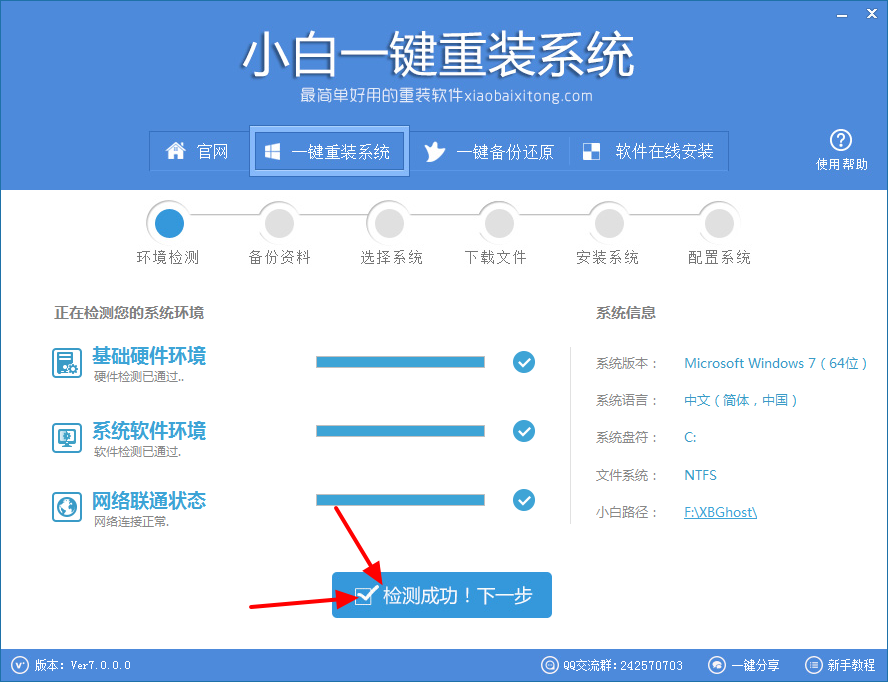888x682 pixels.
Task: Click the 安装系统 step circle
Action: point(609,223)
